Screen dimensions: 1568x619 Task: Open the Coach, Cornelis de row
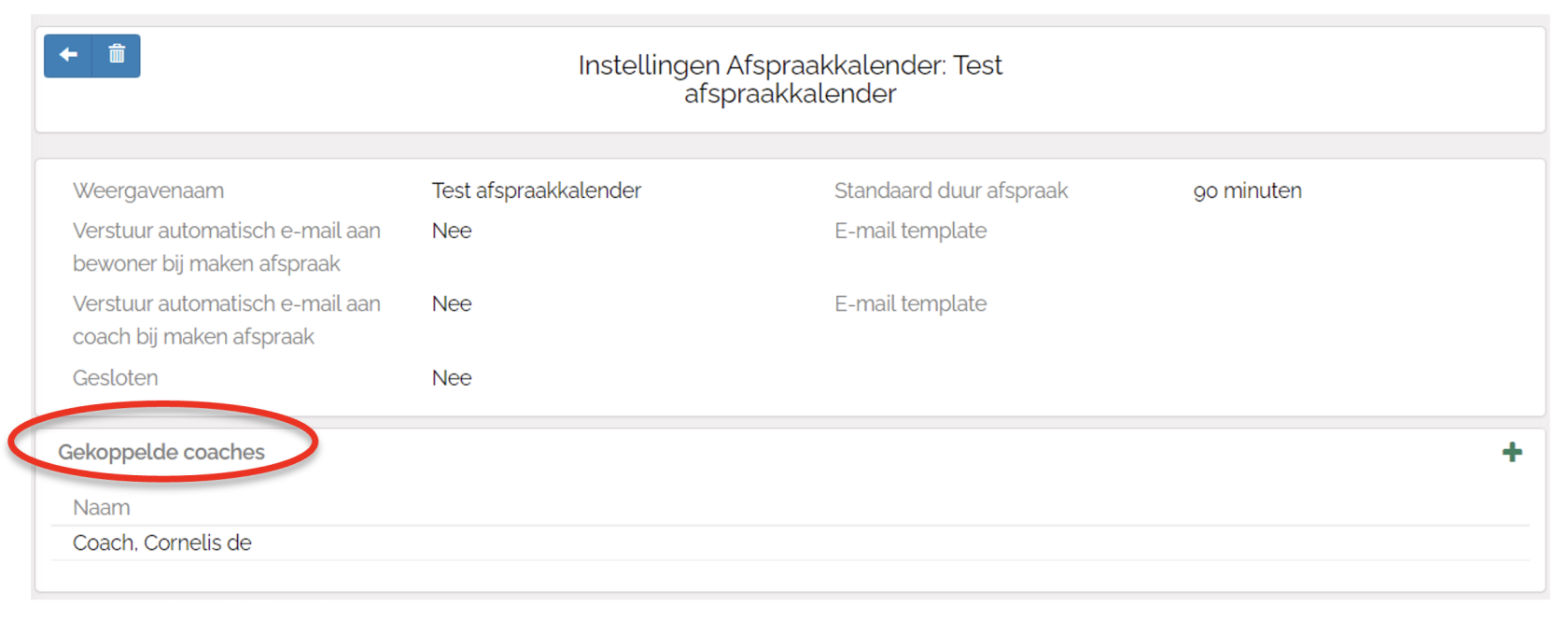coord(162,543)
